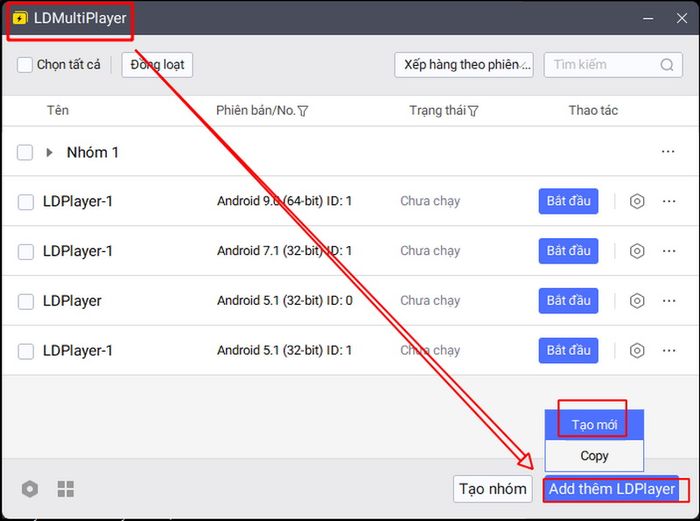Click the magnifier icon in the search box
The width and height of the screenshot is (700, 521).
tap(667, 65)
